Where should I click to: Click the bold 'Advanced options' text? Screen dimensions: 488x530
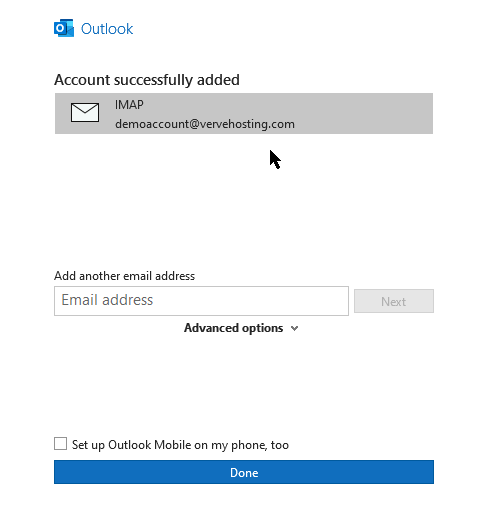pyautogui.click(x=234, y=328)
